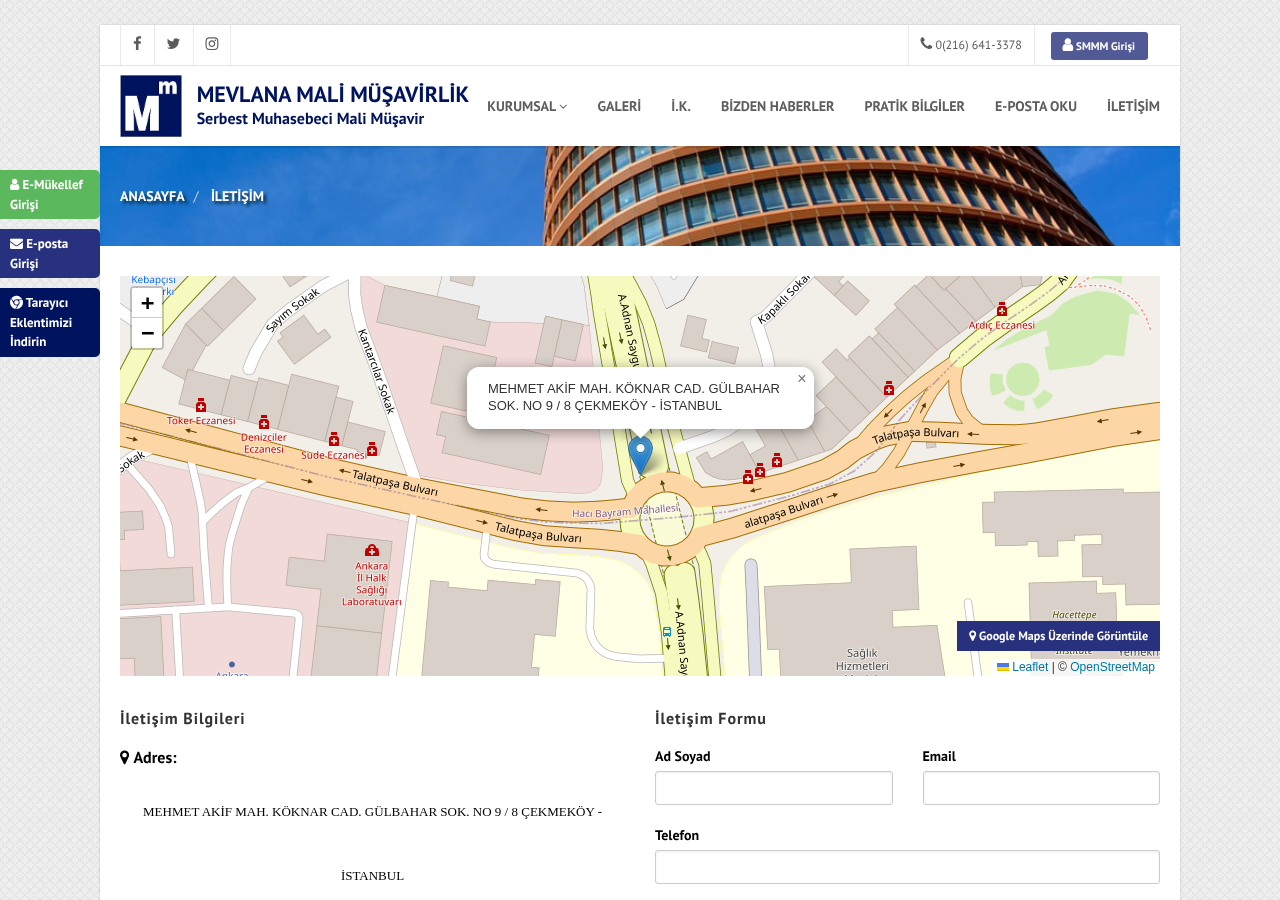Open BİZDEN HABERLER menu item
1280x900 pixels.
coord(777,106)
